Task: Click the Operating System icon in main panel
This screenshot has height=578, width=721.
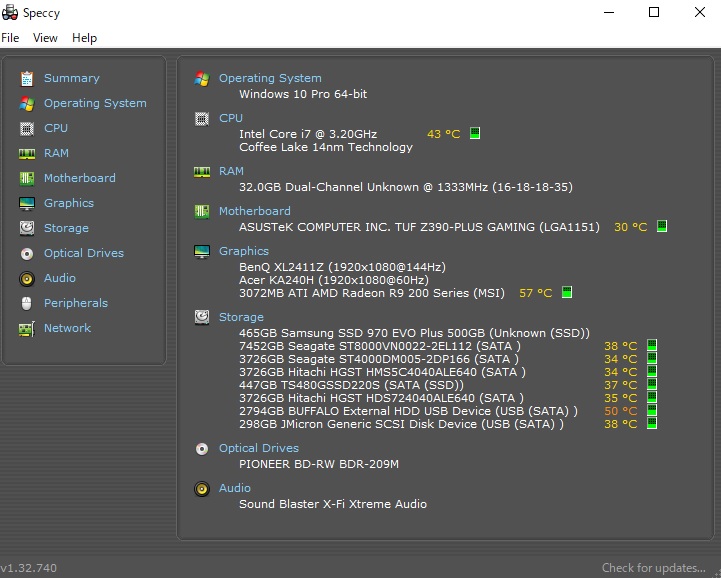Action: (202, 79)
